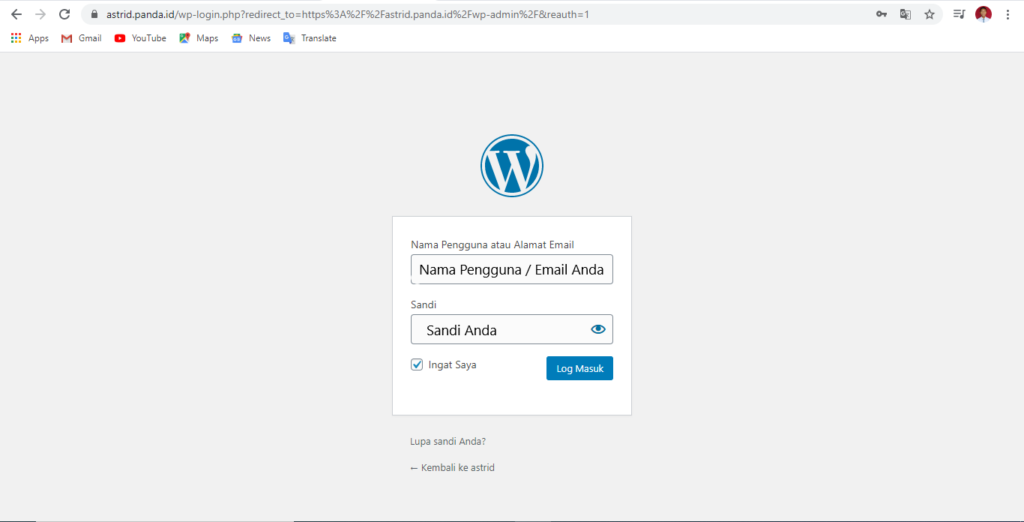Screen dimensions: 1024x522
Task: Click the WordPress logo
Action: tap(512, 166)
